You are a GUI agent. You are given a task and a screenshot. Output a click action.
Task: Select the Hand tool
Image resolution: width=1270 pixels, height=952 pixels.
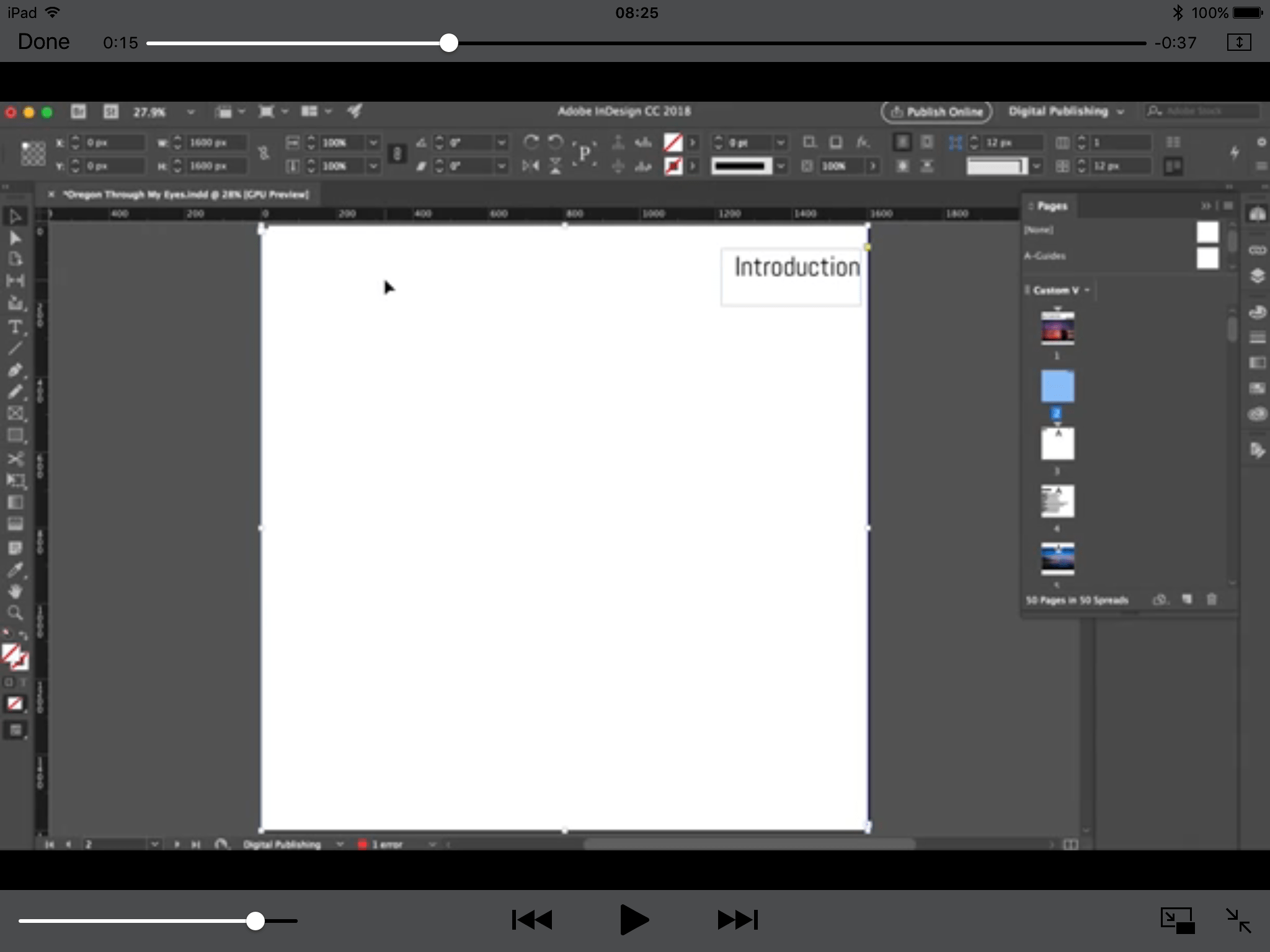pyautogui.click(x=16, y=590)
